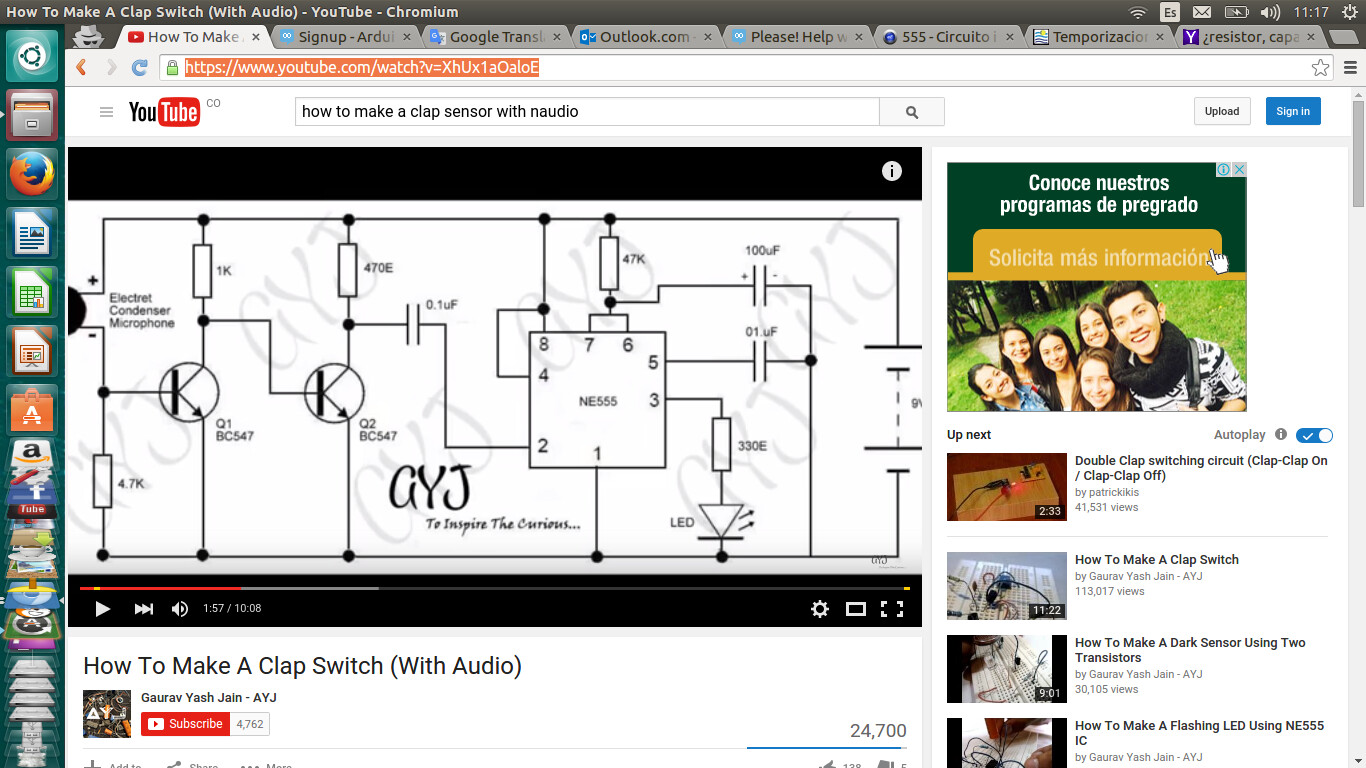Go to YouTube home via logo
This screenshot has width=1366, height=768.
coord(164,112)
